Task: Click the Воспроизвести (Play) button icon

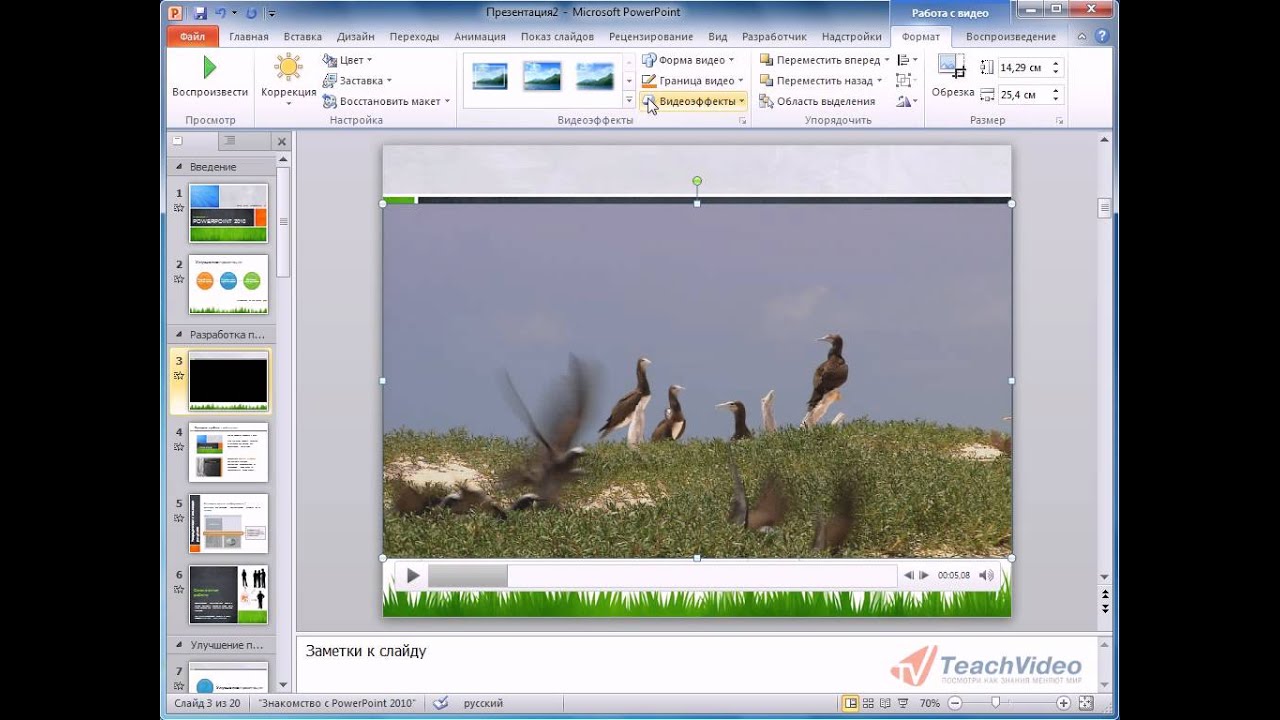Action: (x=210, y=66)
